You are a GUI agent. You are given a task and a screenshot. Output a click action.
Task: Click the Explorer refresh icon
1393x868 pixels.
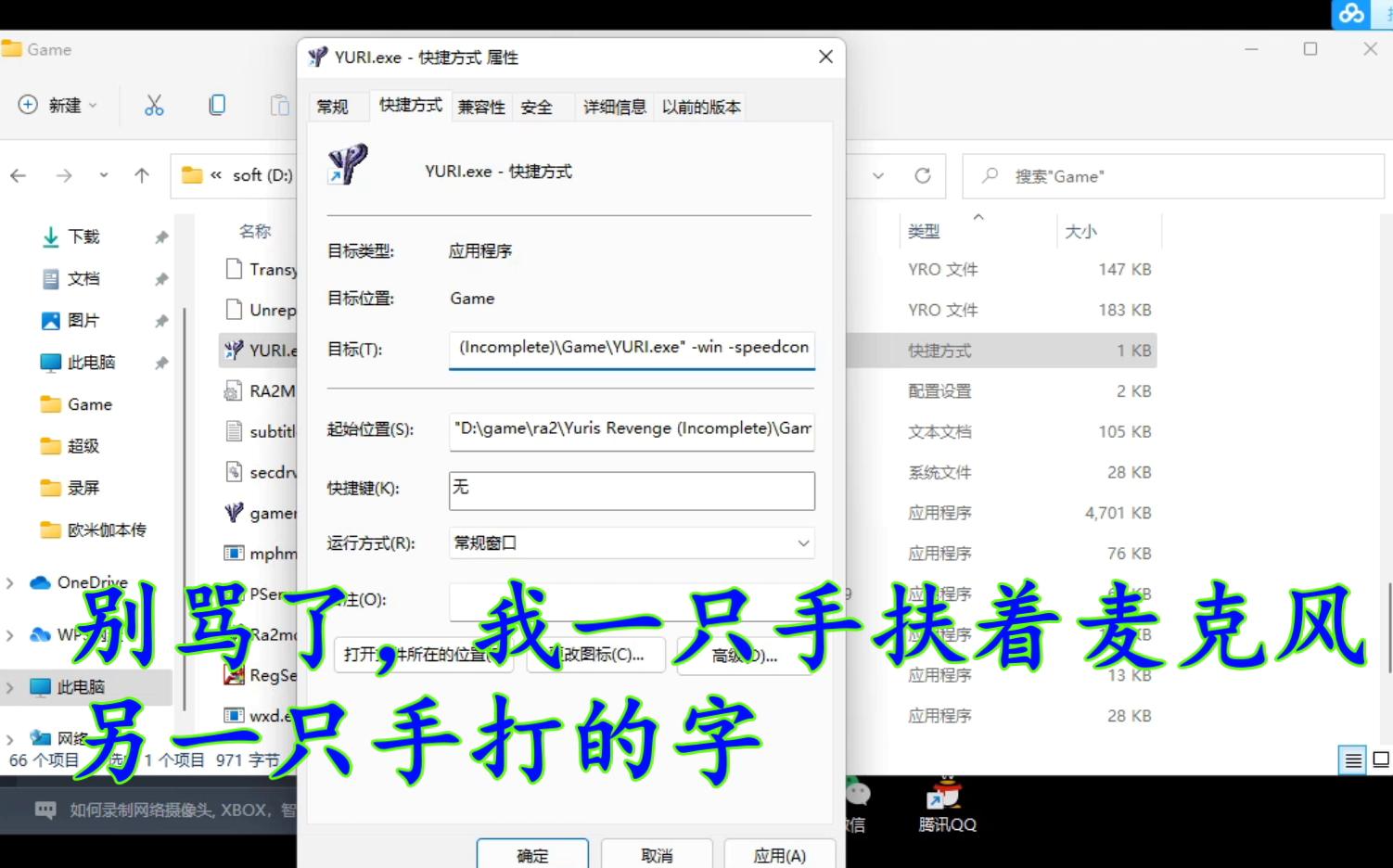tap(923, 175)
